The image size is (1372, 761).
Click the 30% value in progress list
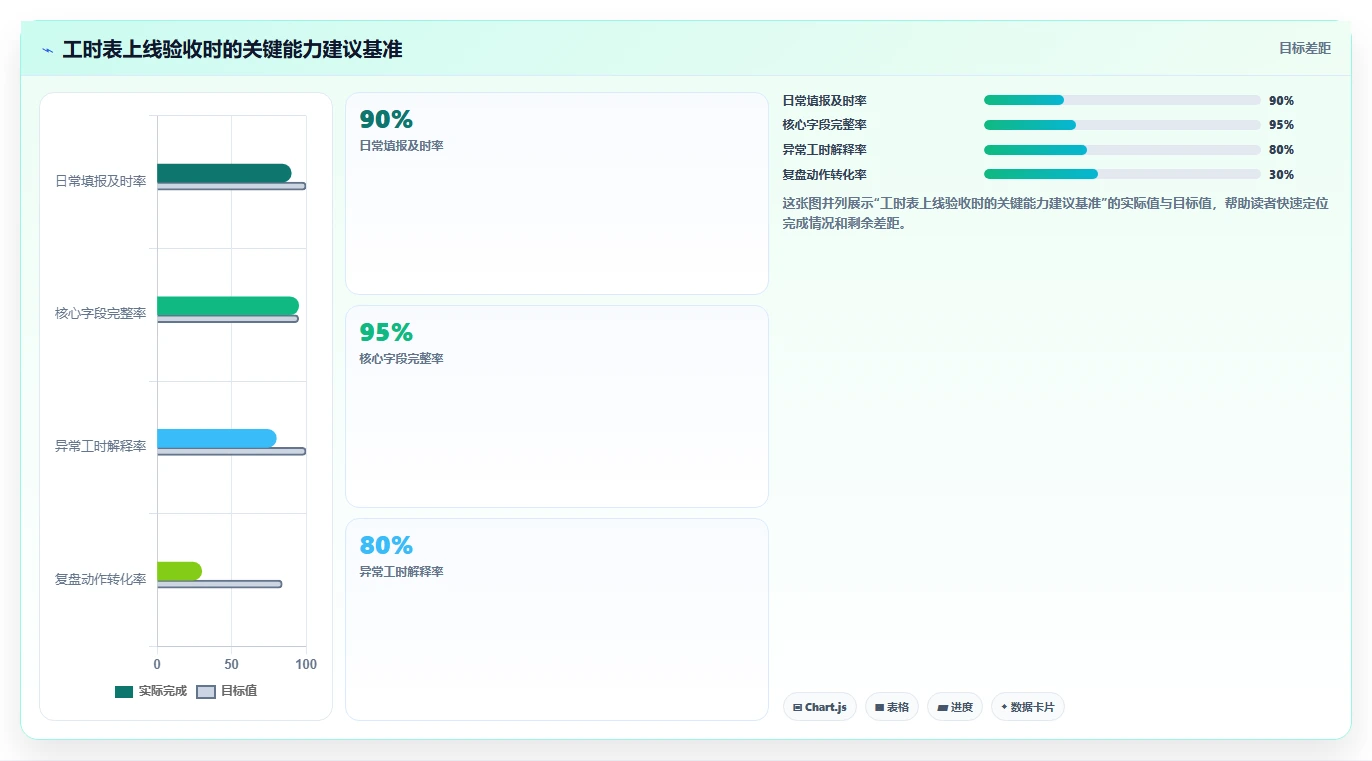pos(1281,175)
